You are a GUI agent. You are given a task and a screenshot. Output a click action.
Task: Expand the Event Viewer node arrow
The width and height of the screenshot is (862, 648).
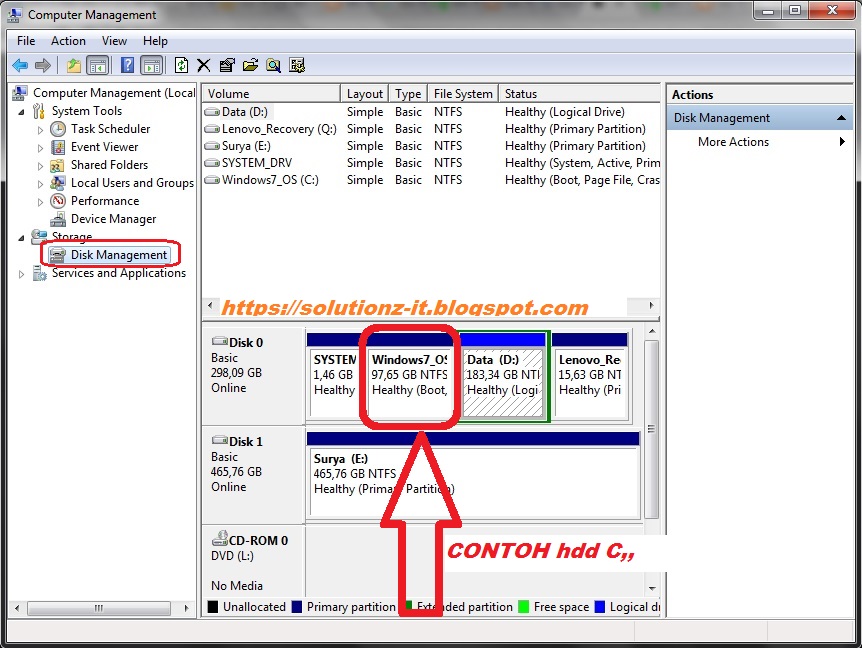click(40, 148)
